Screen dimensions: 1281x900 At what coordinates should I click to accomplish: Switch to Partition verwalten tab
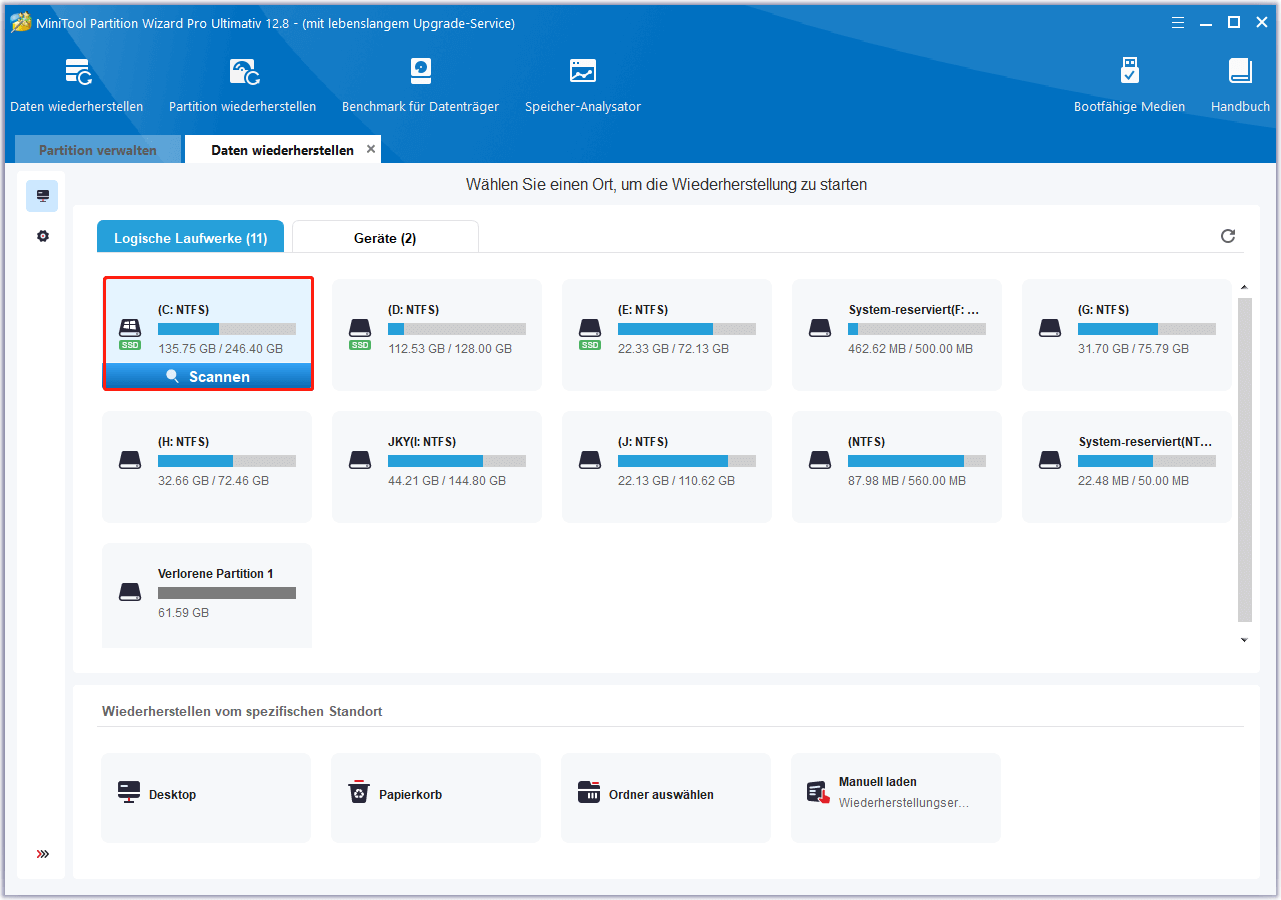(x=98, y=150)
